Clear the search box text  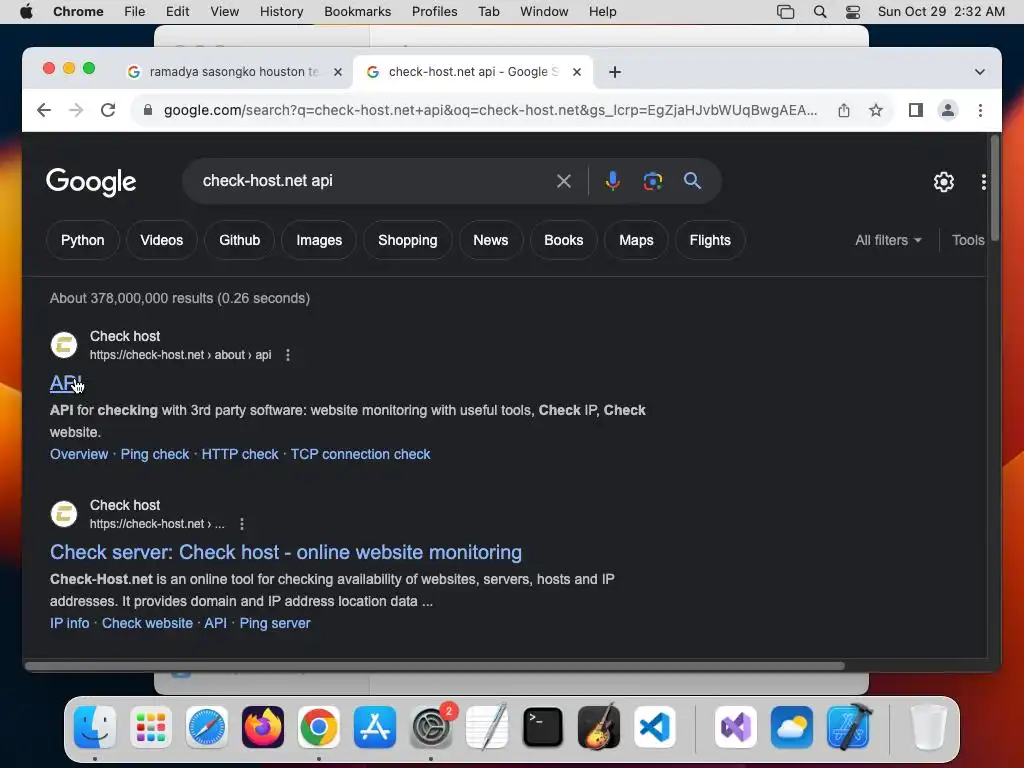coord(564,181)
